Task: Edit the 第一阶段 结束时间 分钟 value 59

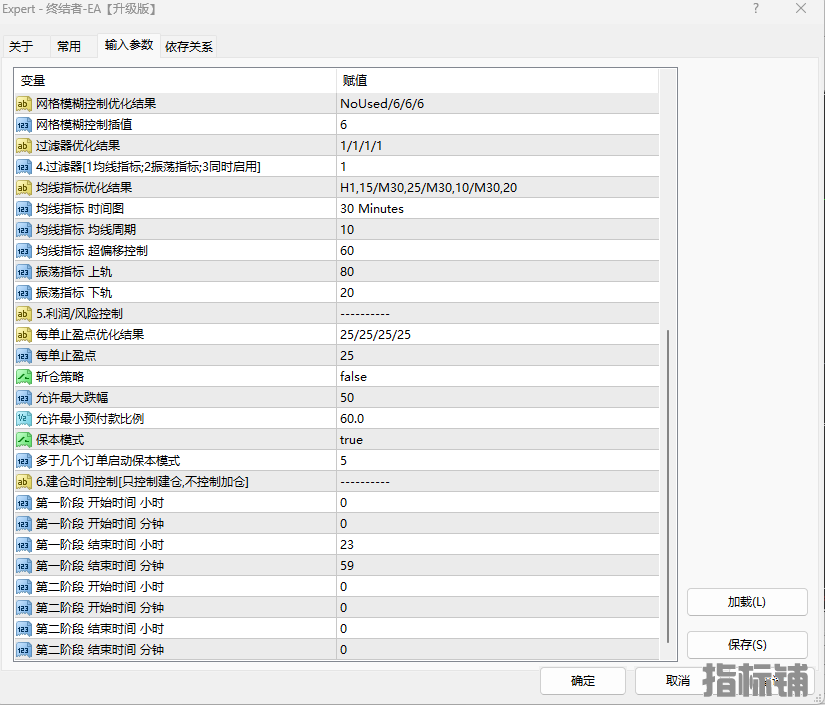Action: (498, 566)
